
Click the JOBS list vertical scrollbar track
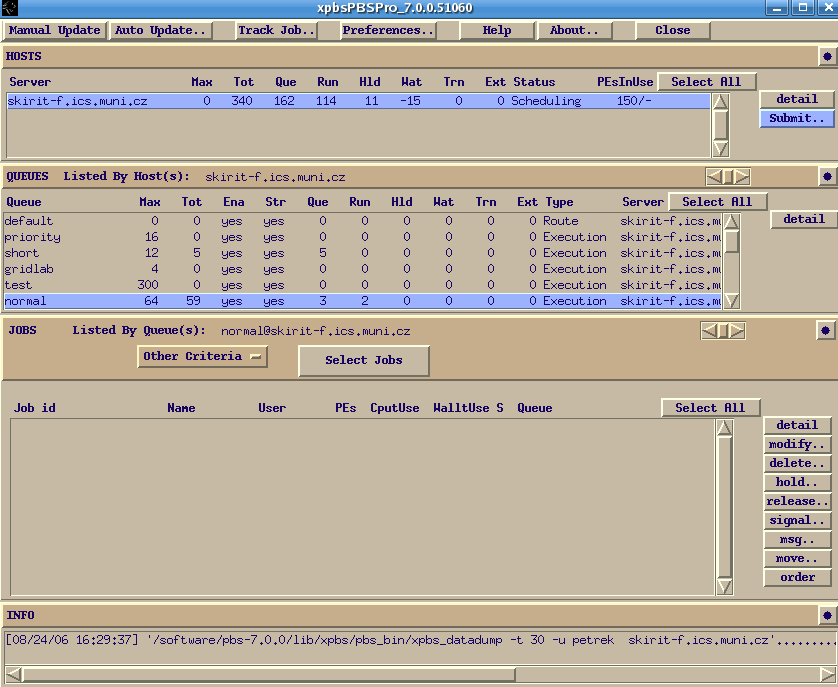click(724, 507)
